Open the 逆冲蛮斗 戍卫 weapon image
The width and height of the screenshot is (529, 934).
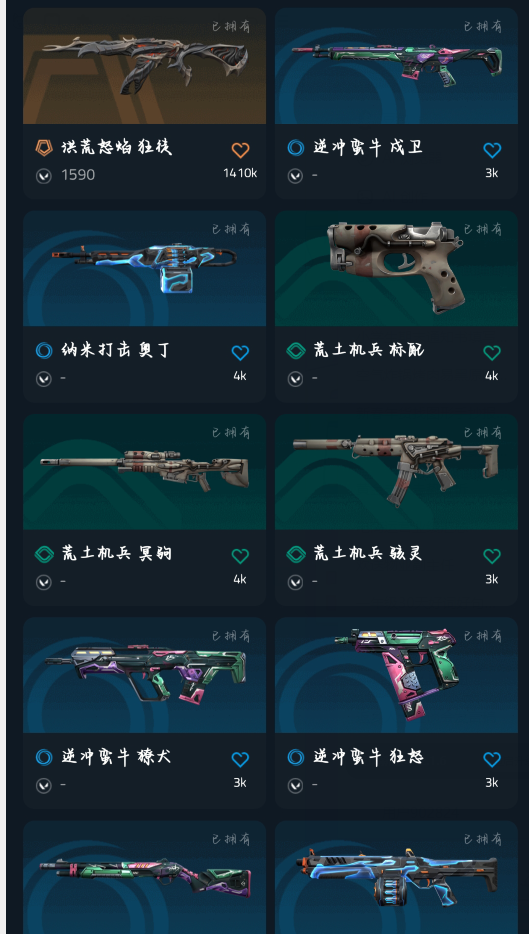click(396, 66)
